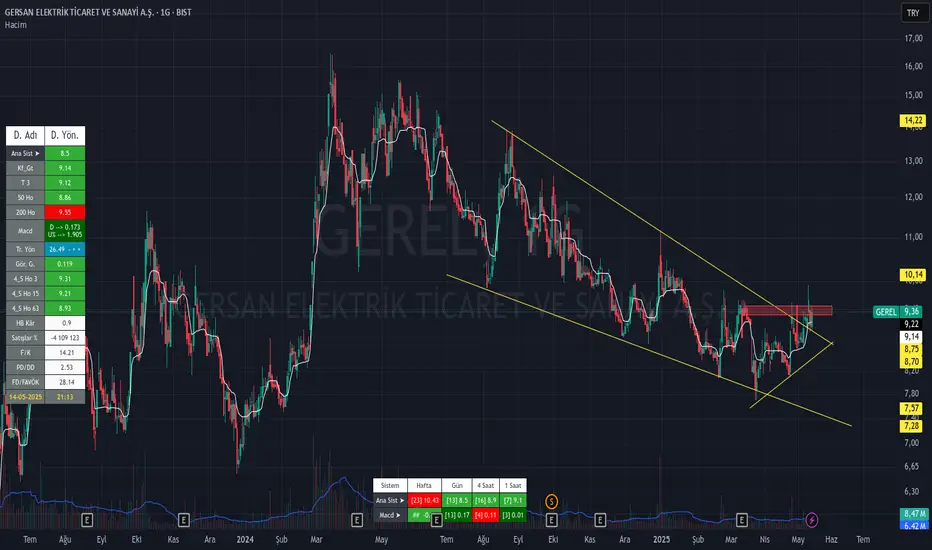This screenshot has height=550, width=932.
Task: Click the 2025 year label on time axis
Action: 661,539
